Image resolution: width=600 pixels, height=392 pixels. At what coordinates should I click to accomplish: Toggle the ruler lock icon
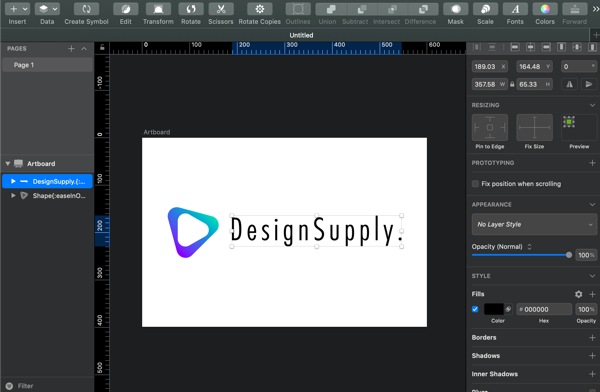pyautogui.click(x=102, y=47)
